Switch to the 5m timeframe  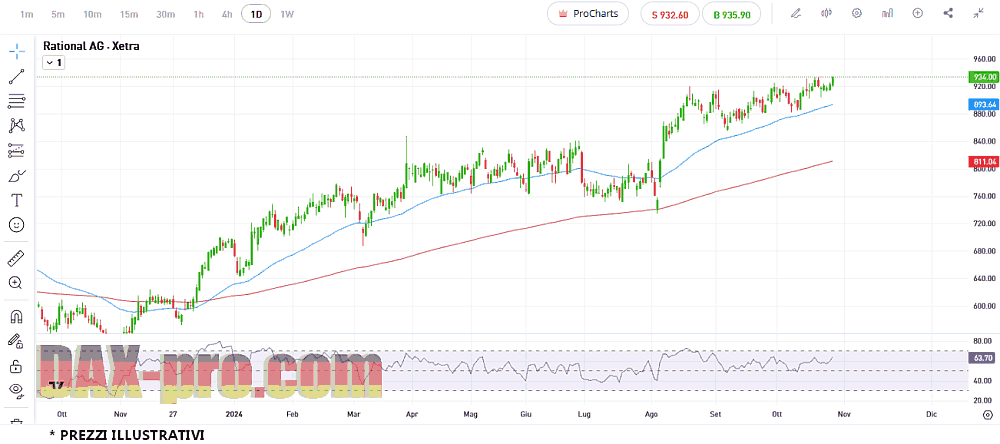(58, 14)
